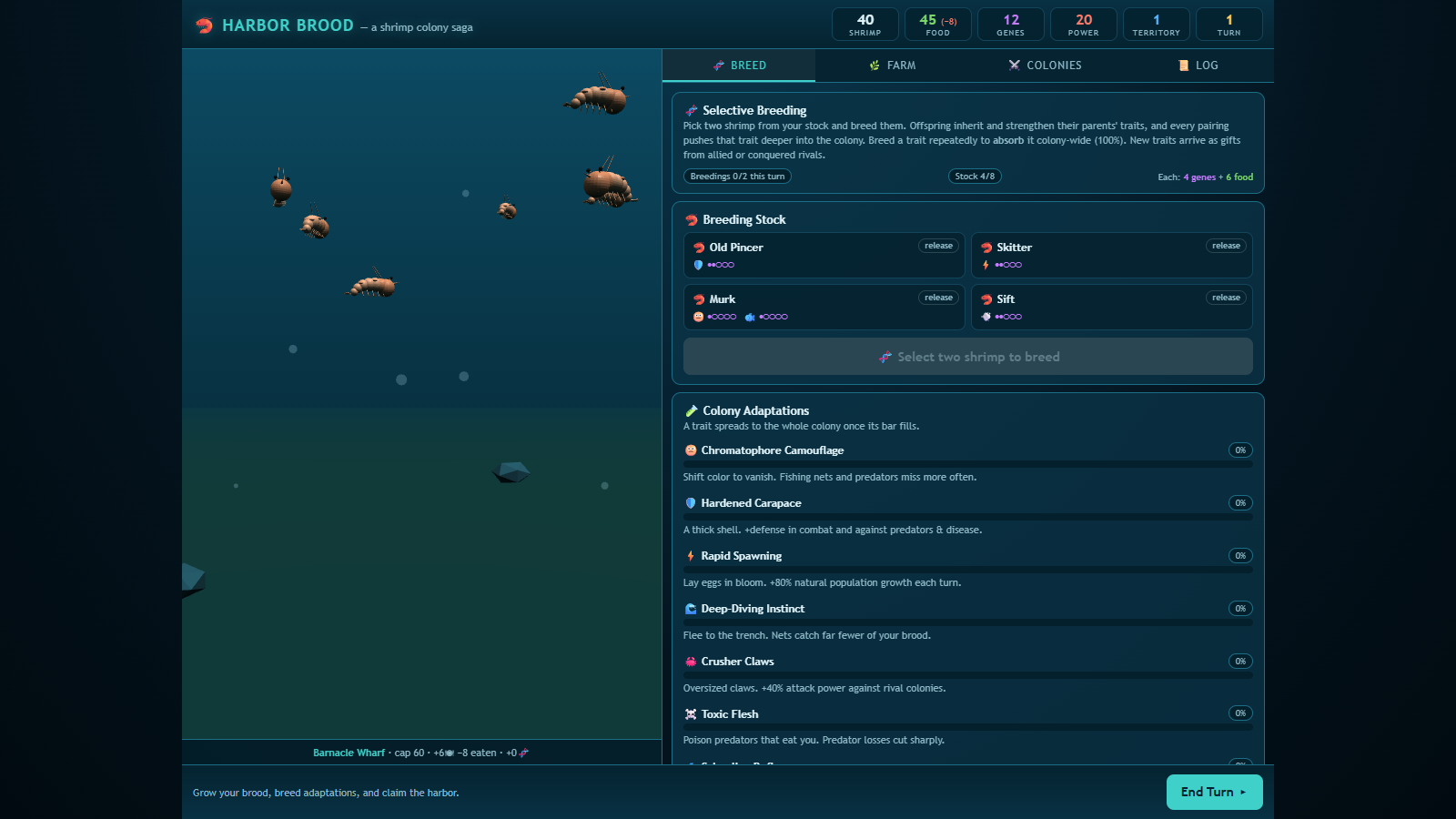Select Sift shrimp card

coord(1111,308)
